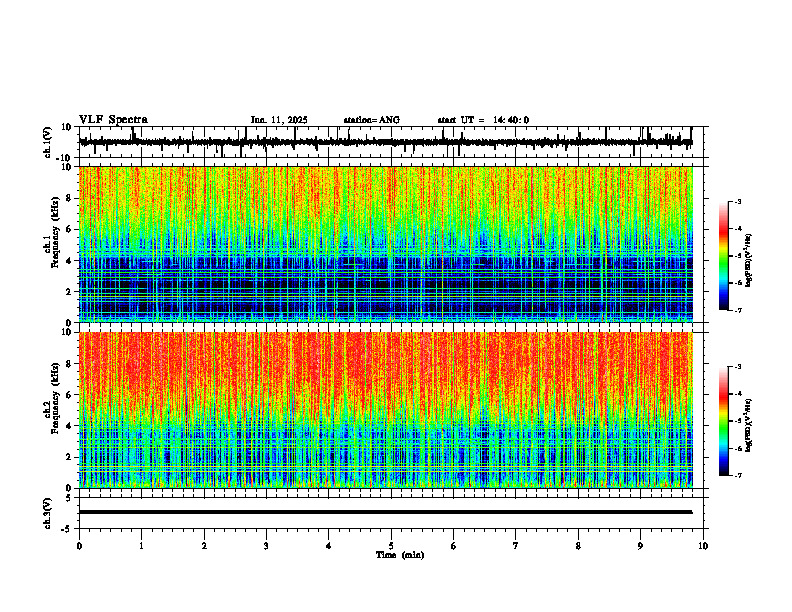Click the "10" tick on the time axis

(x=703, y=546)
